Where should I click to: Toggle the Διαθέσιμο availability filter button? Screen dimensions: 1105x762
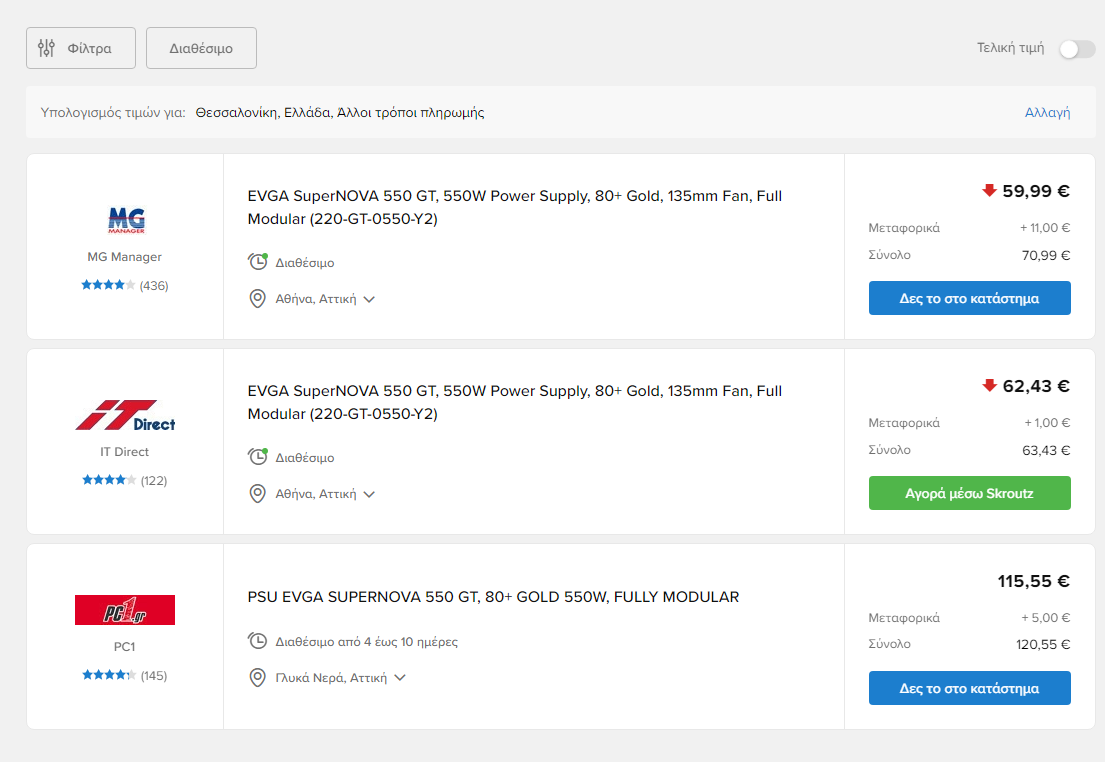(201, 48)
